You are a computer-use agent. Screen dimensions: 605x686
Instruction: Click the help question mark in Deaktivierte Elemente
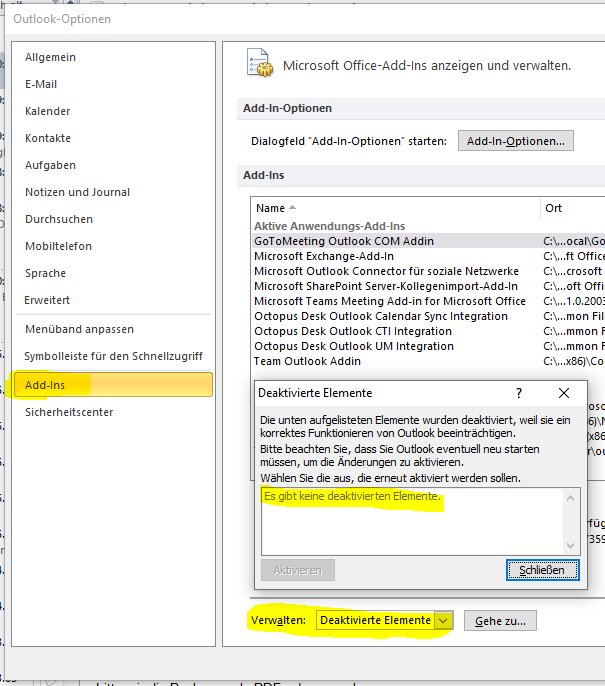point(519,393)
